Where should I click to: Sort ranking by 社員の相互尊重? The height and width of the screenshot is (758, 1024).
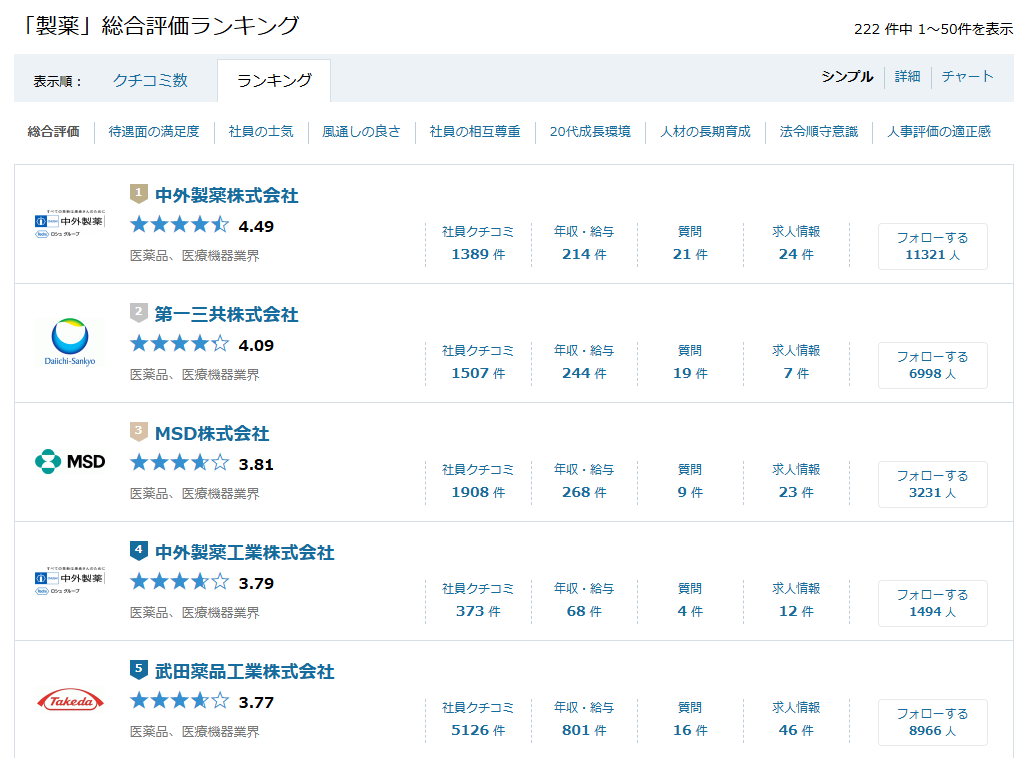(x=475, y=132)
